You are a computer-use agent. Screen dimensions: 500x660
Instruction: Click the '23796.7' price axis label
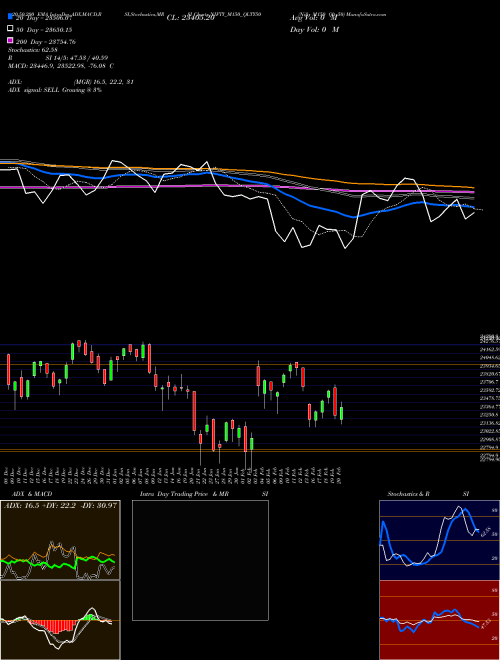tap(489, 382)
